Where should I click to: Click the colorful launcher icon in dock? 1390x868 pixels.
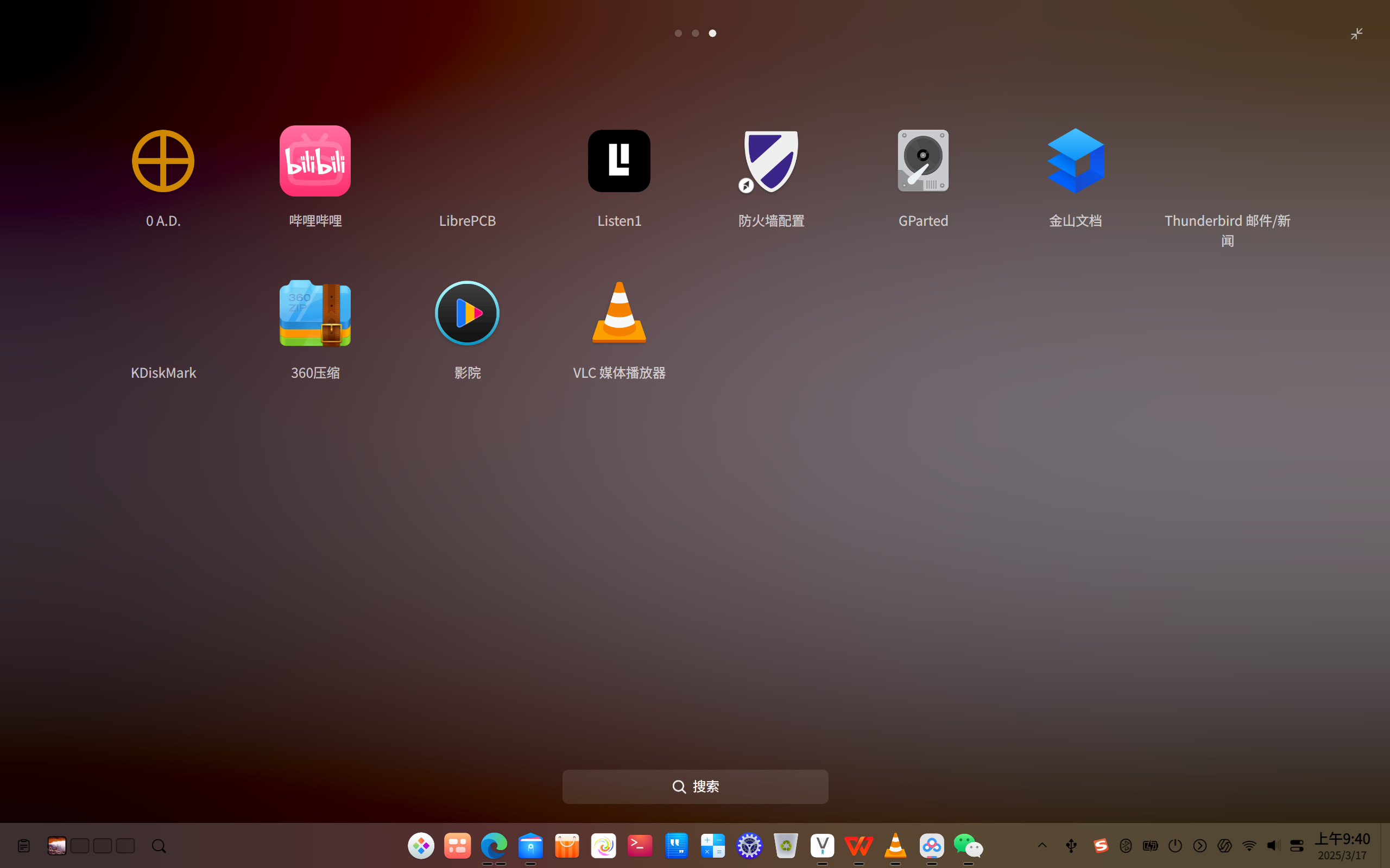point(421,846)
